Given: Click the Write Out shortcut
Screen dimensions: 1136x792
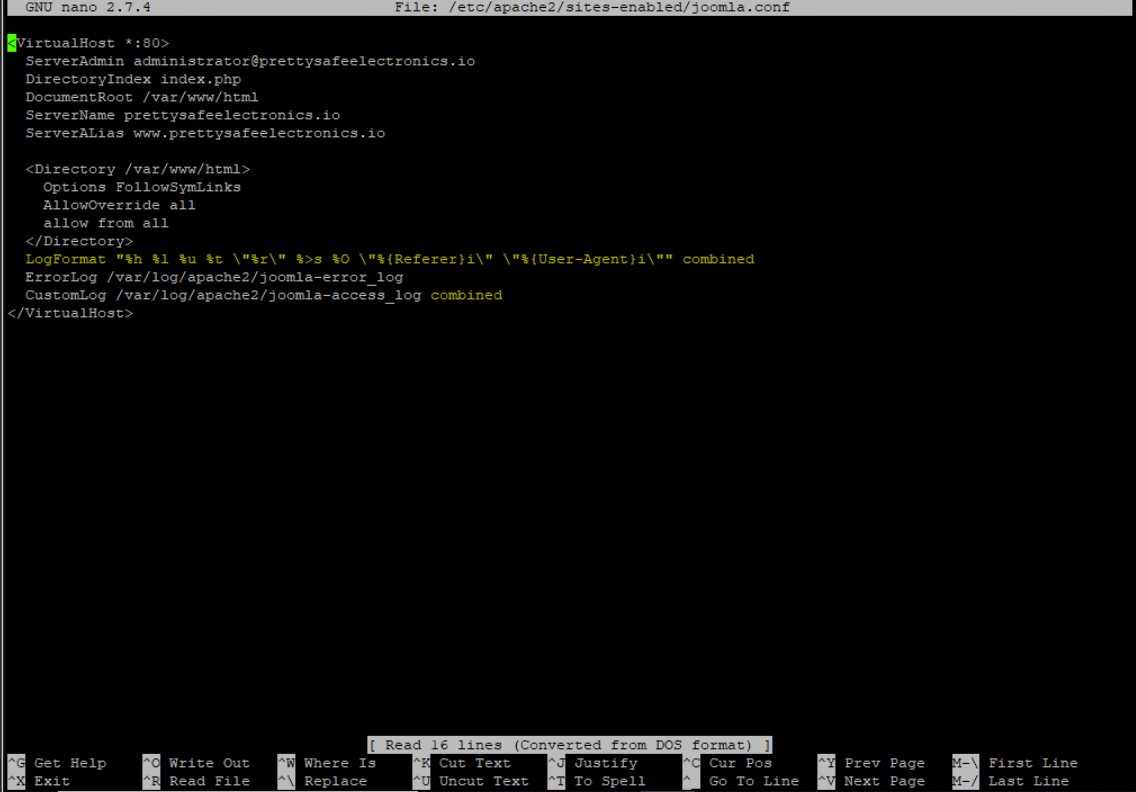Looking at the screenshot, I should click(208, 763).
